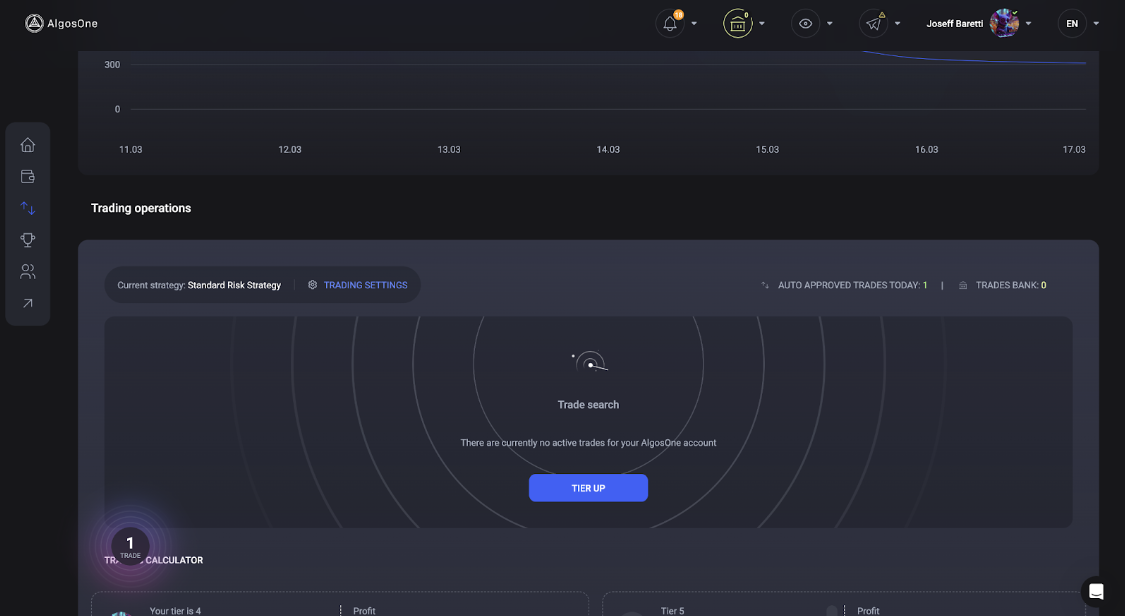Open the referrals people sidebar icon
1125x616 pixels.
(28, 271)
